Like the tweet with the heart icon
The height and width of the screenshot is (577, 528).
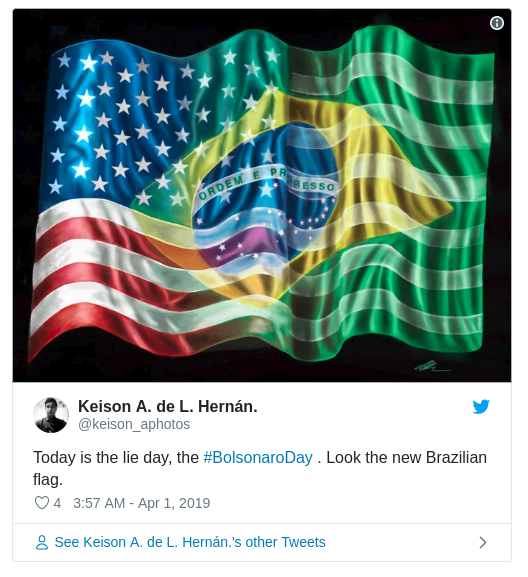coord(42,503)
